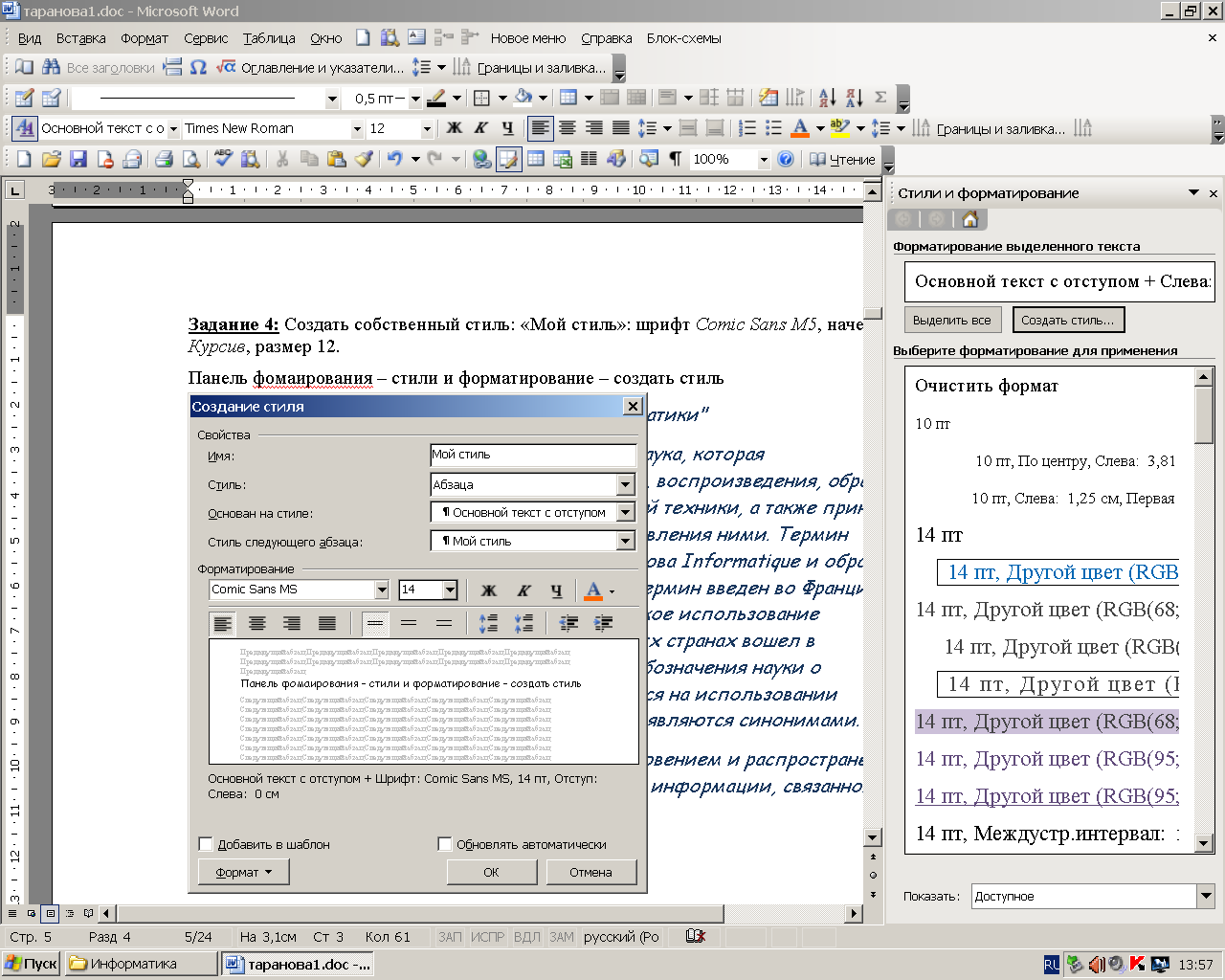The image size is (1225, 980).
Task: Check Обновлять автоматически
Action: tap(444, 844)
